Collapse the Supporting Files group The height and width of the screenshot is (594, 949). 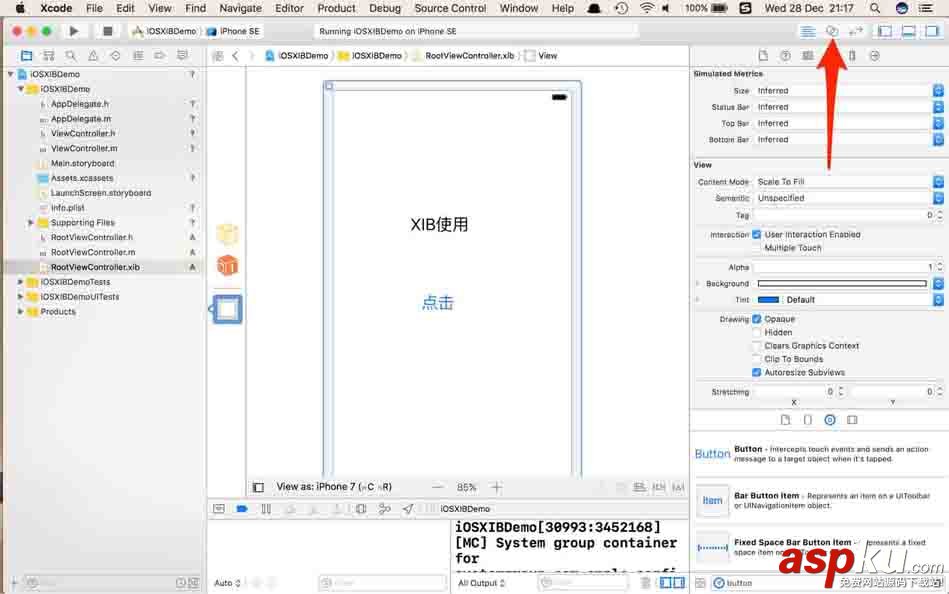click(x=28, y=222)
